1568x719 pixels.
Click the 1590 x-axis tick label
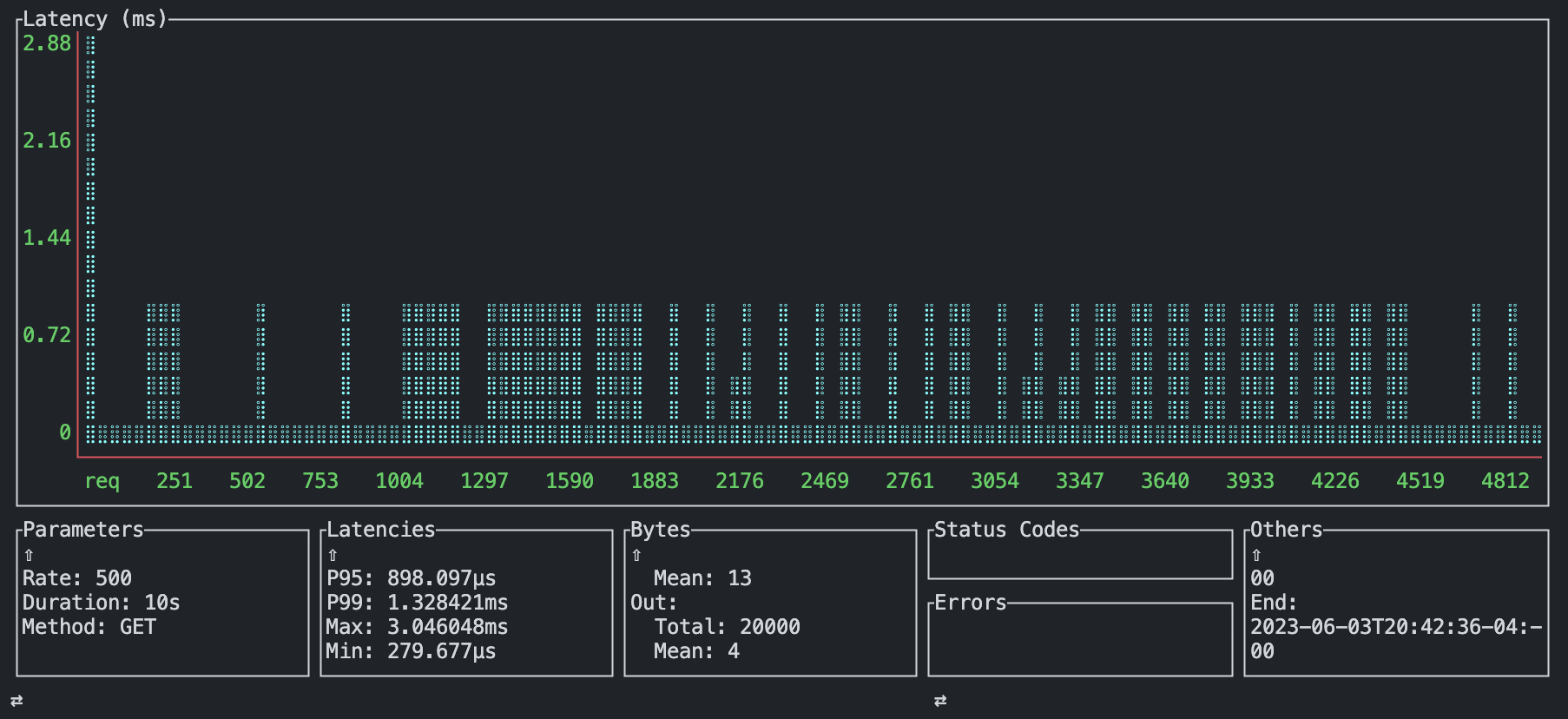point(570,481)
